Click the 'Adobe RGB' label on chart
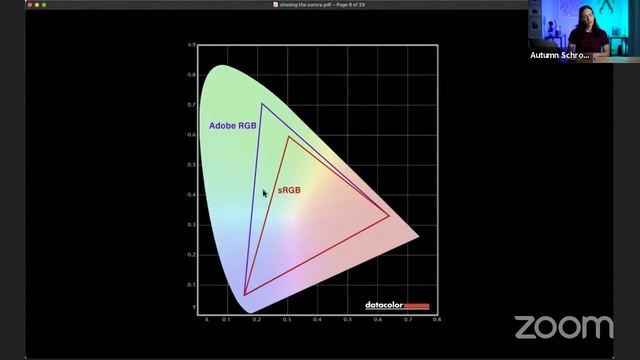Viewport: 640px width, 360px height. click(x=233, y=126)
